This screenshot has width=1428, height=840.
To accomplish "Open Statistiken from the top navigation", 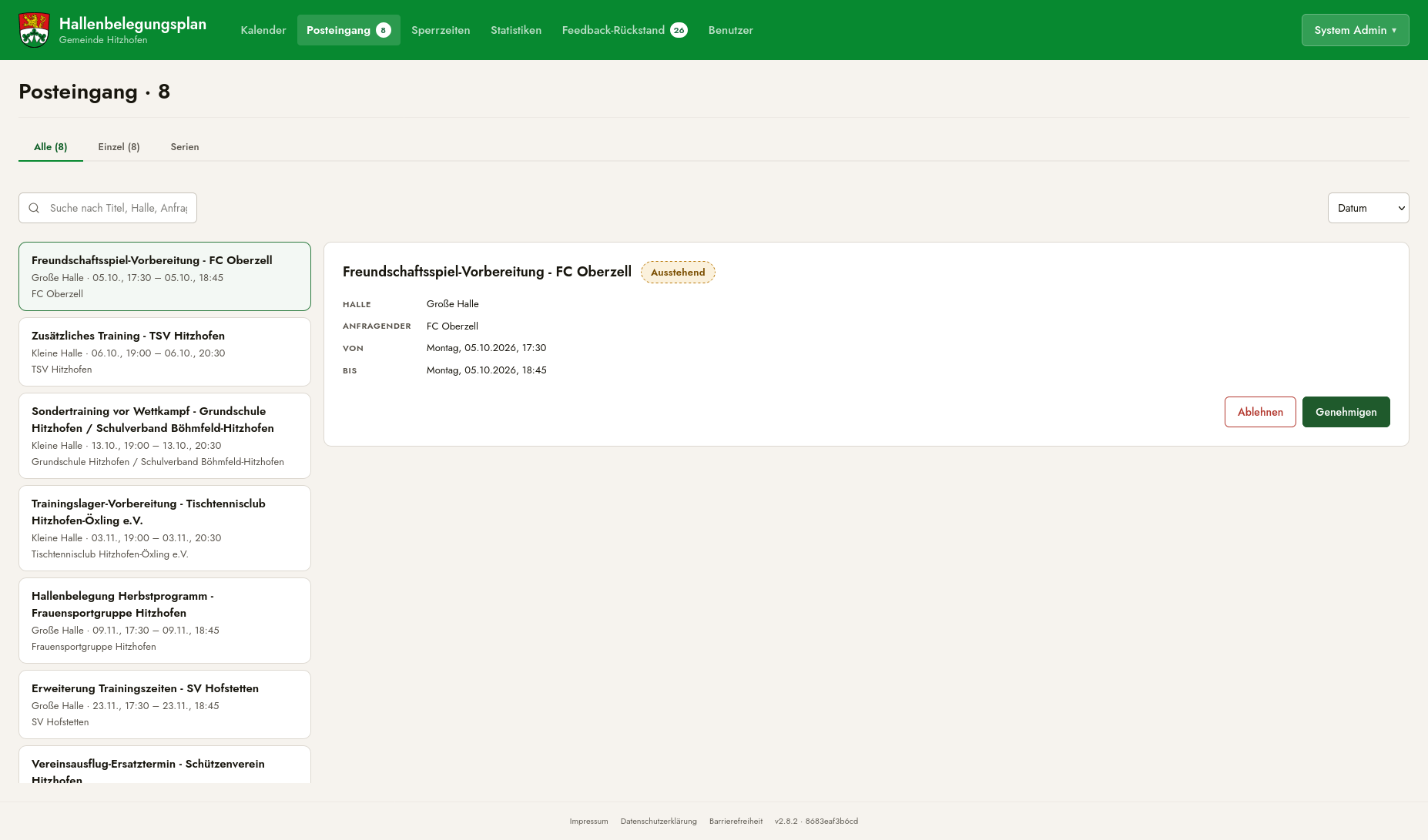I will coord(516,30).
